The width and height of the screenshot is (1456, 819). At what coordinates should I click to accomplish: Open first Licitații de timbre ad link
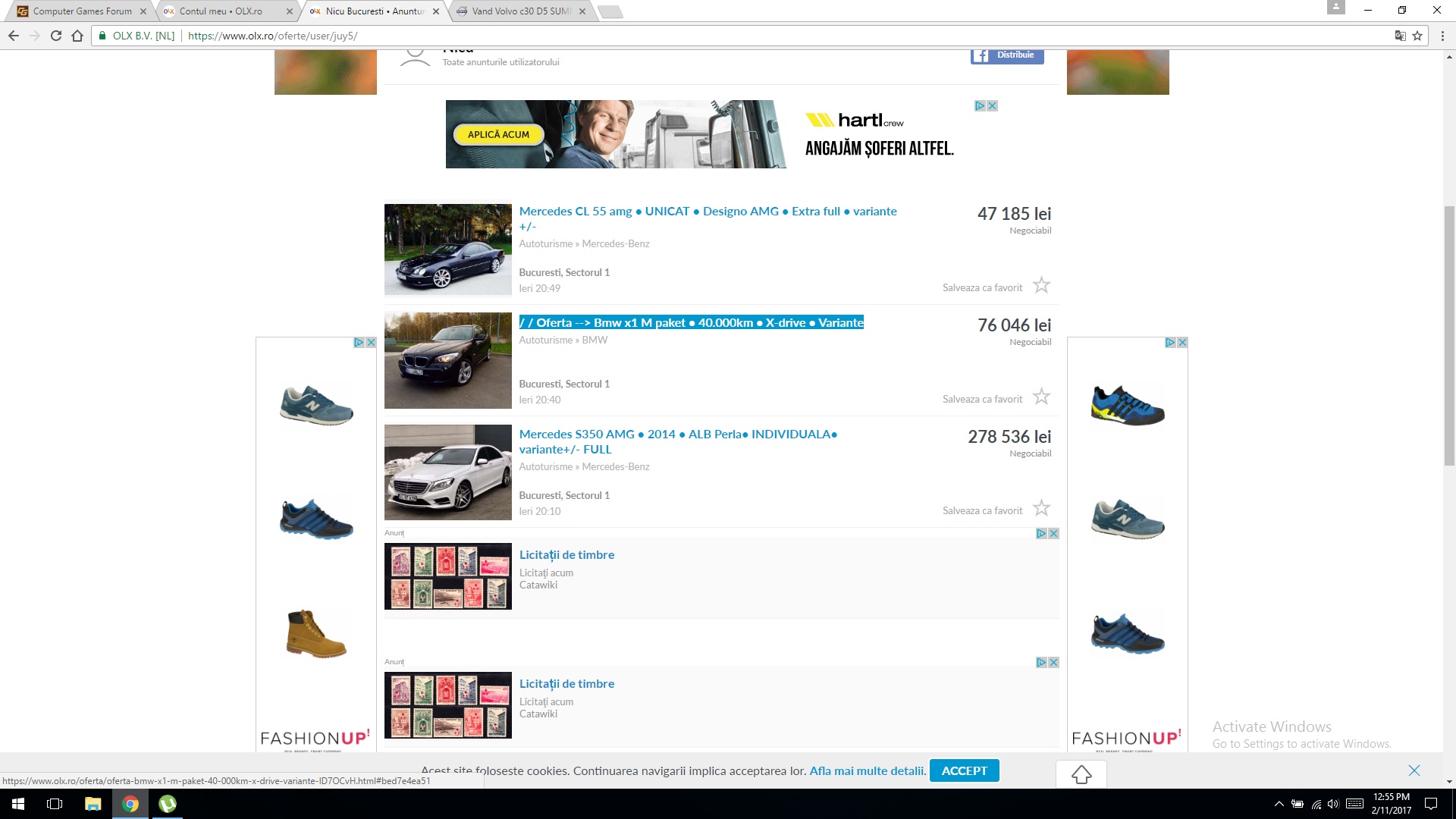click(566, 554)
